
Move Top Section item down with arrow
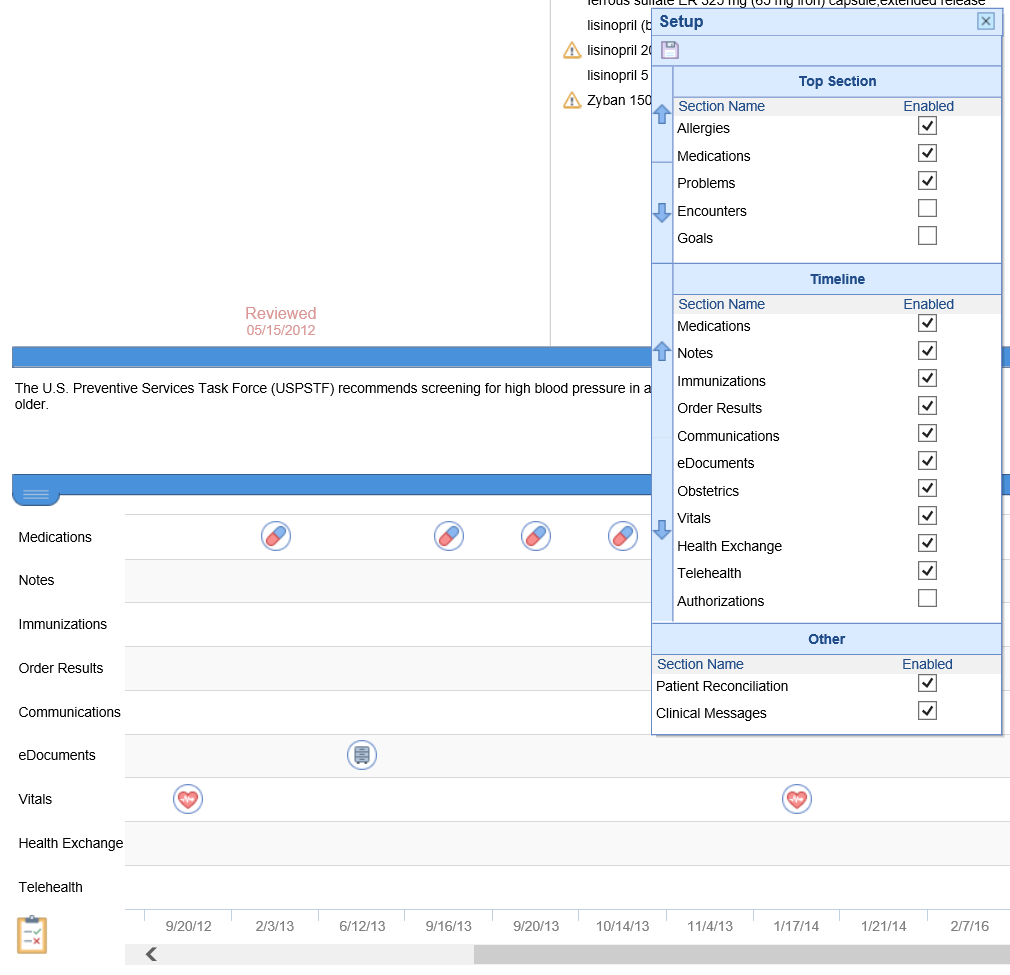tap(662, 213)
